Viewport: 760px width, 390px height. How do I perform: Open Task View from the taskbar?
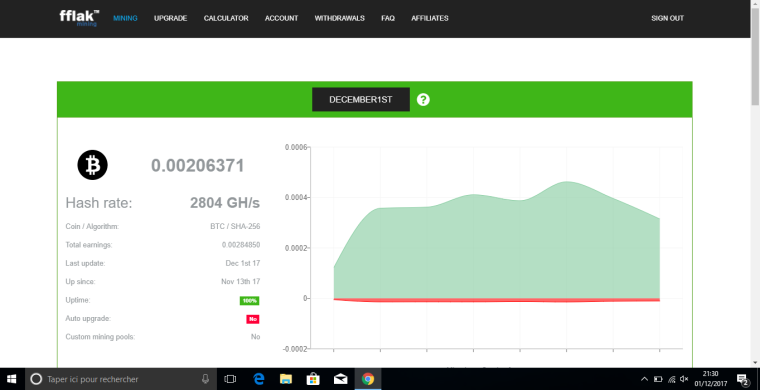[230, 379]
